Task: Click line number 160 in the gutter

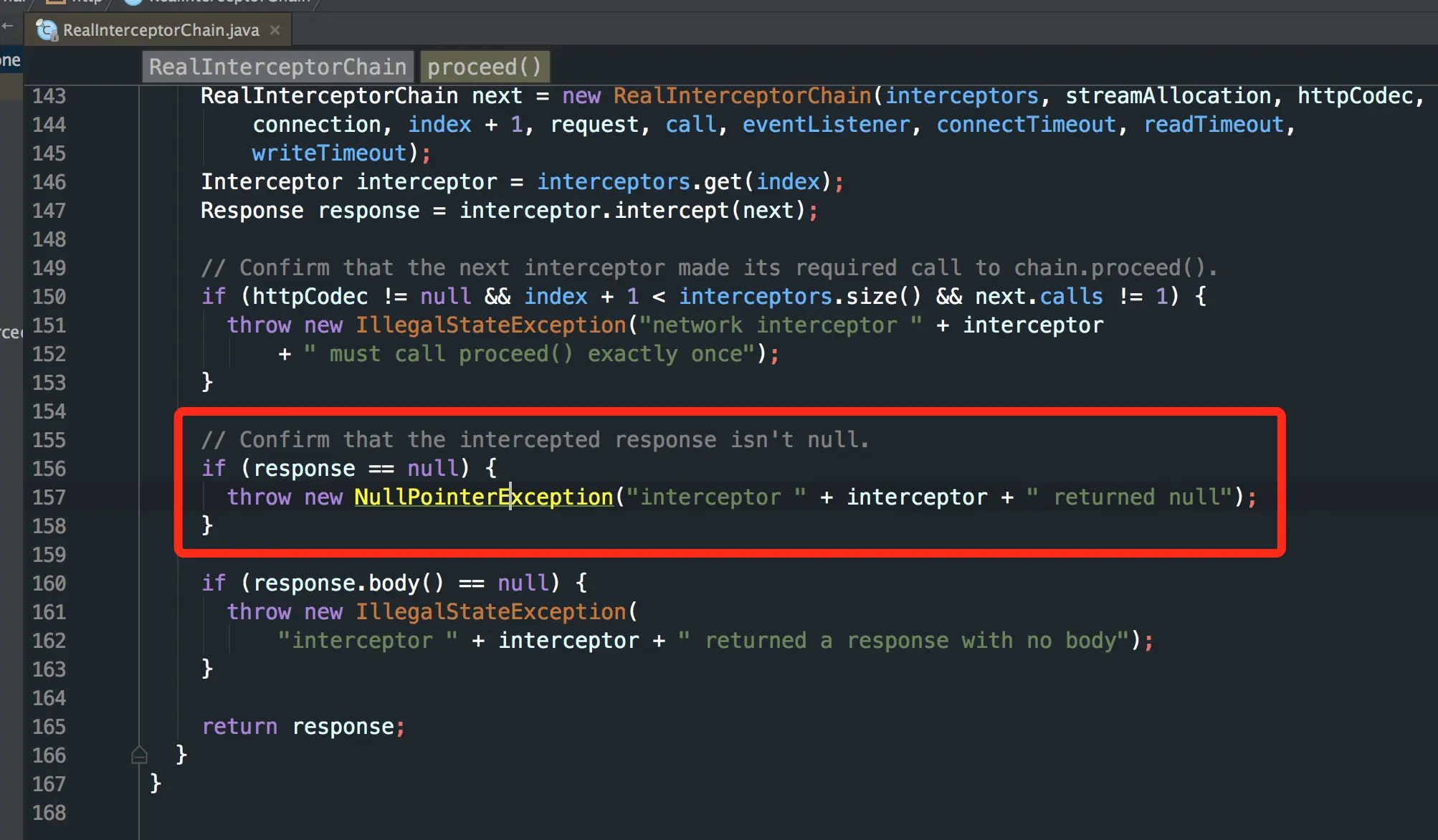Action: coord(49,583)
